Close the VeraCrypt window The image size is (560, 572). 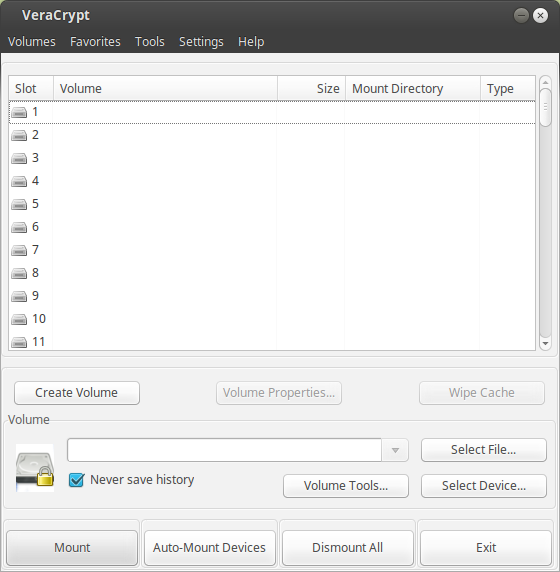tap(540, 15)
